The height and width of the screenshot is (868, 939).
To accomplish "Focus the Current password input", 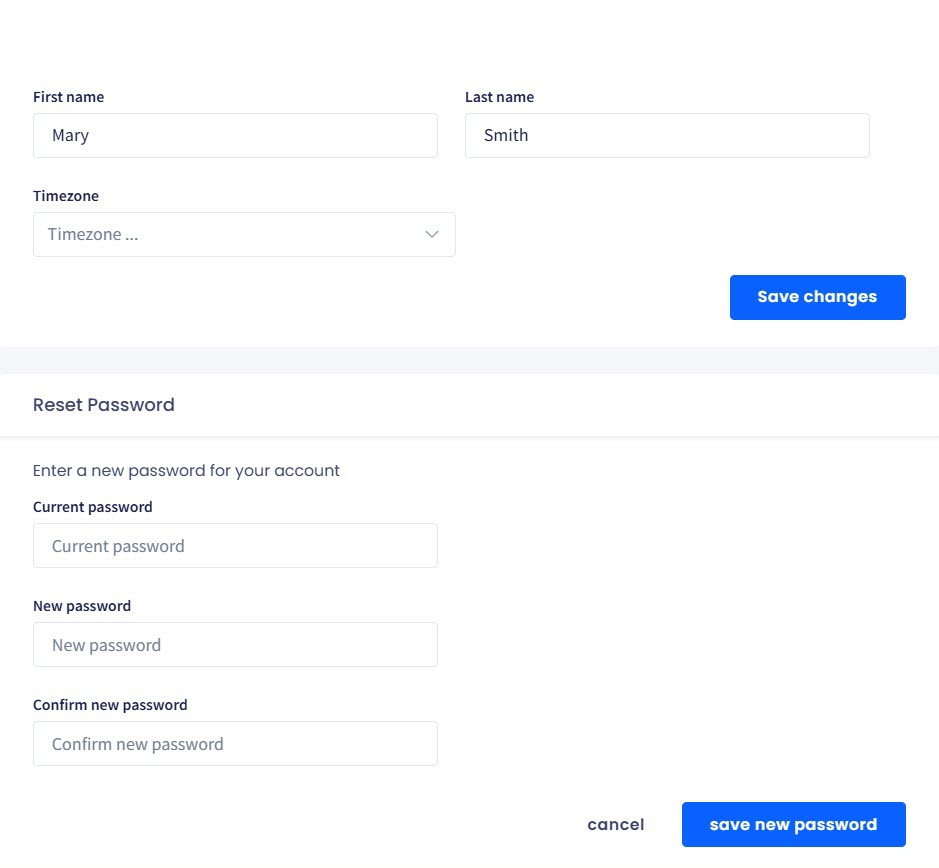I will 235,546.
